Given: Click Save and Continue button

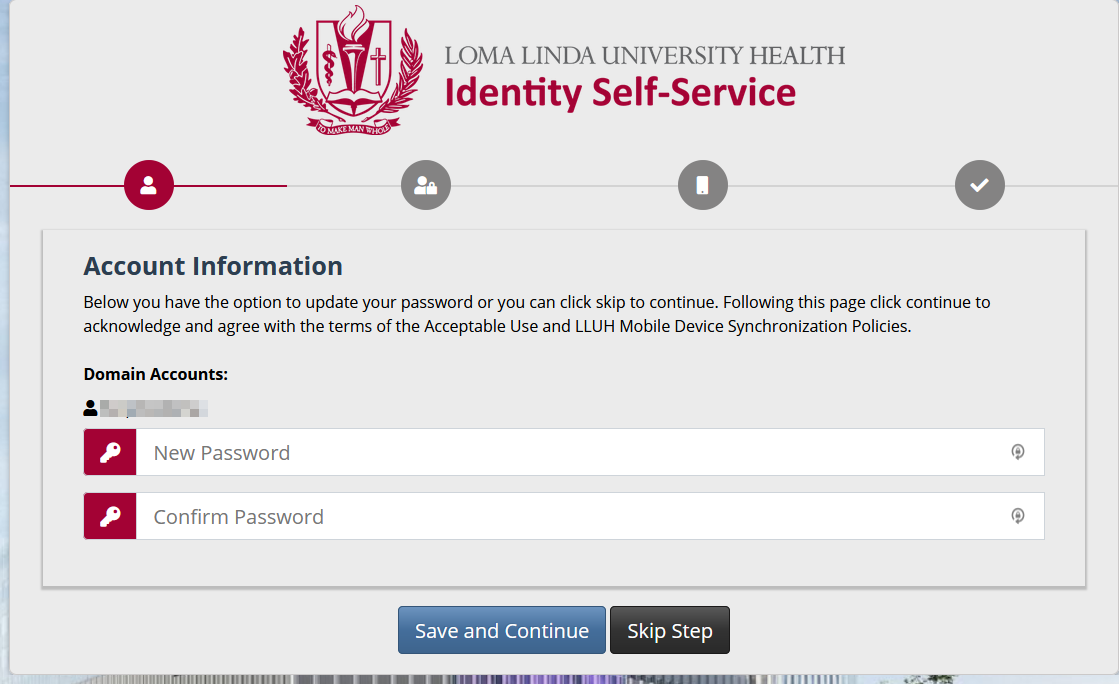Looking at the screenshot, I should 502,630.
